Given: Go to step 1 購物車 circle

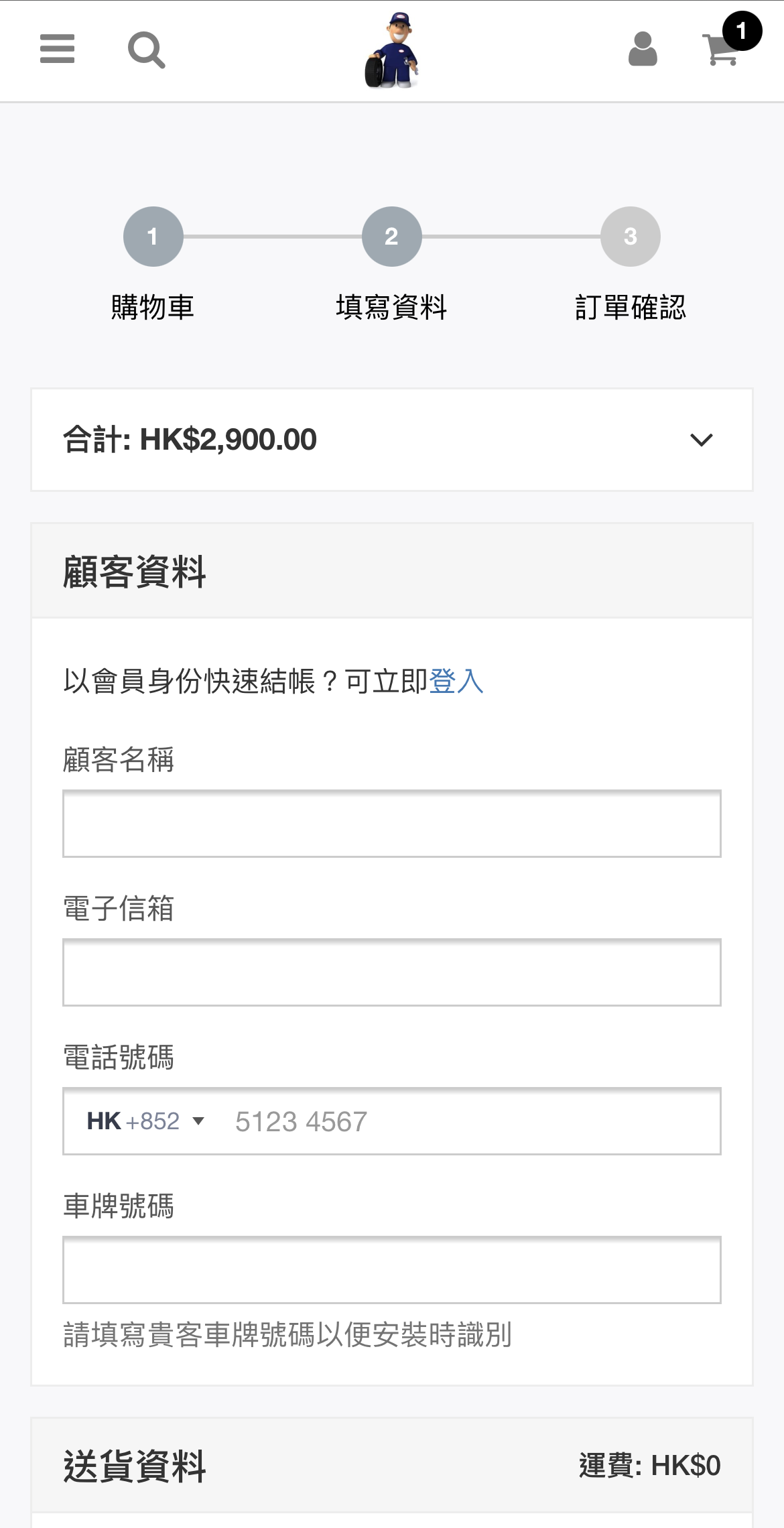Looking at the screenshot, I should click(153, 237).
